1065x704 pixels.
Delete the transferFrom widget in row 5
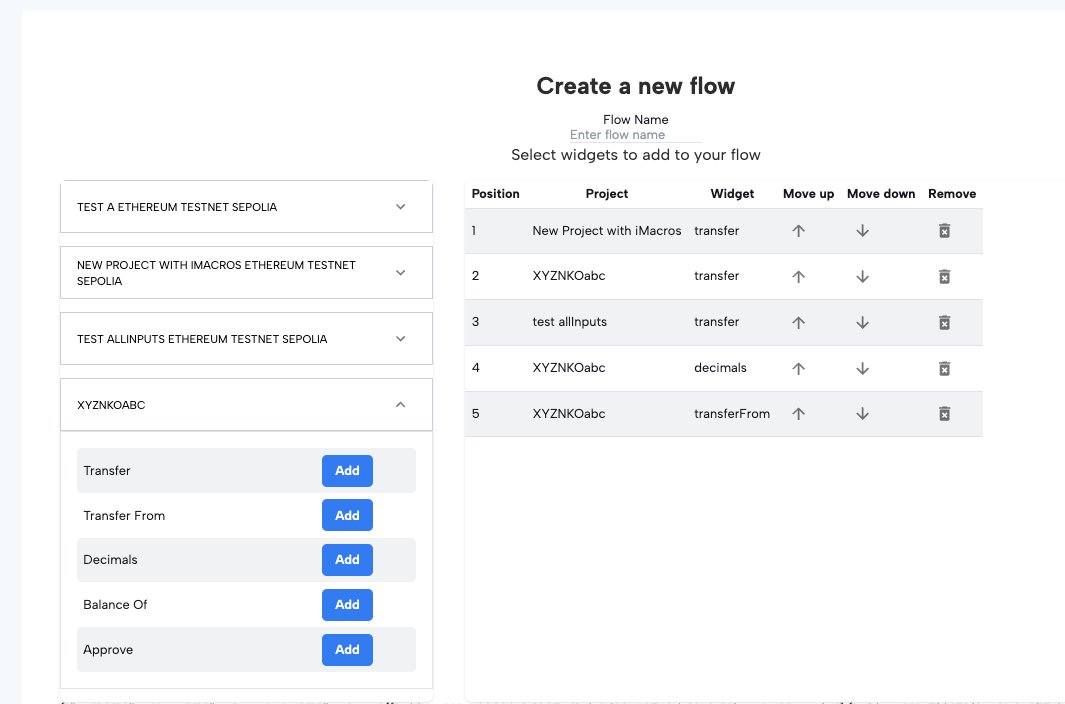pyautogui.click(x=943, y=414)
